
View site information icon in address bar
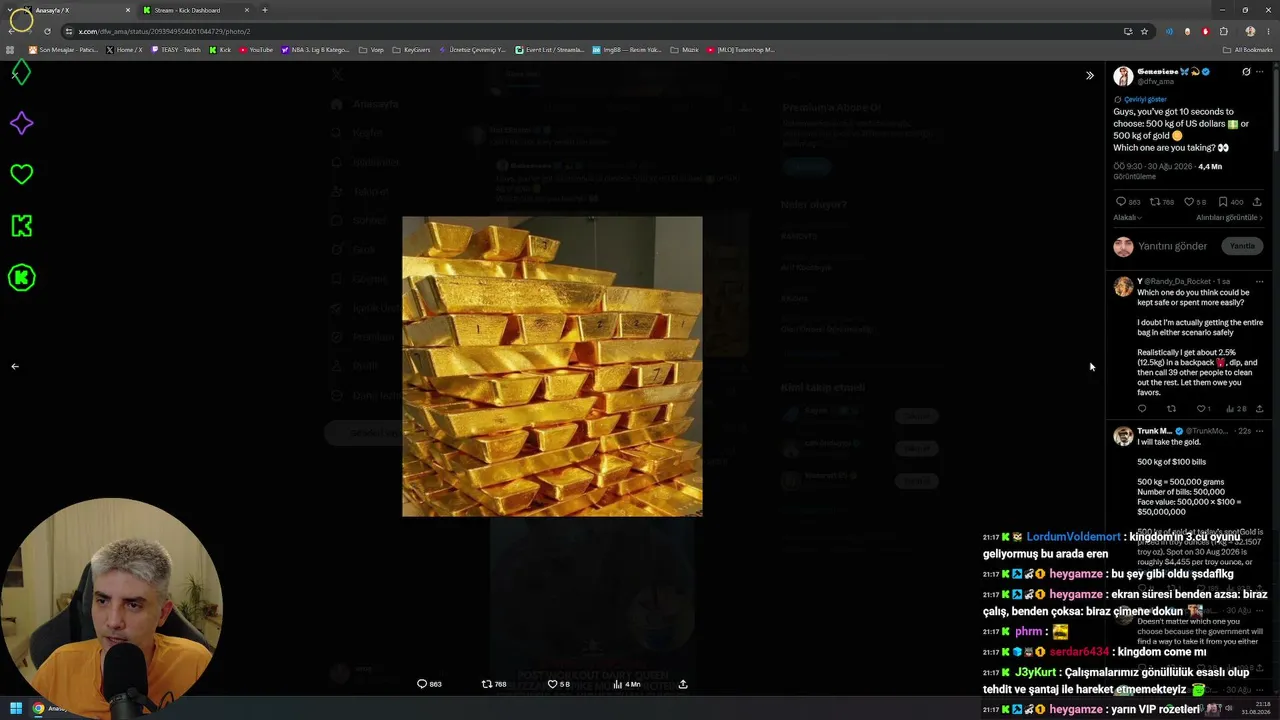point(68,31)
